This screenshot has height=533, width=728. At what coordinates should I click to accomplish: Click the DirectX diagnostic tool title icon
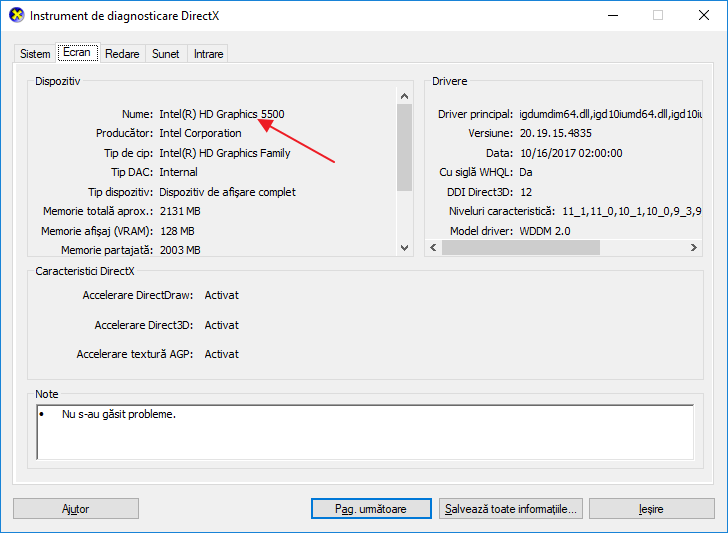coord(17,15)
